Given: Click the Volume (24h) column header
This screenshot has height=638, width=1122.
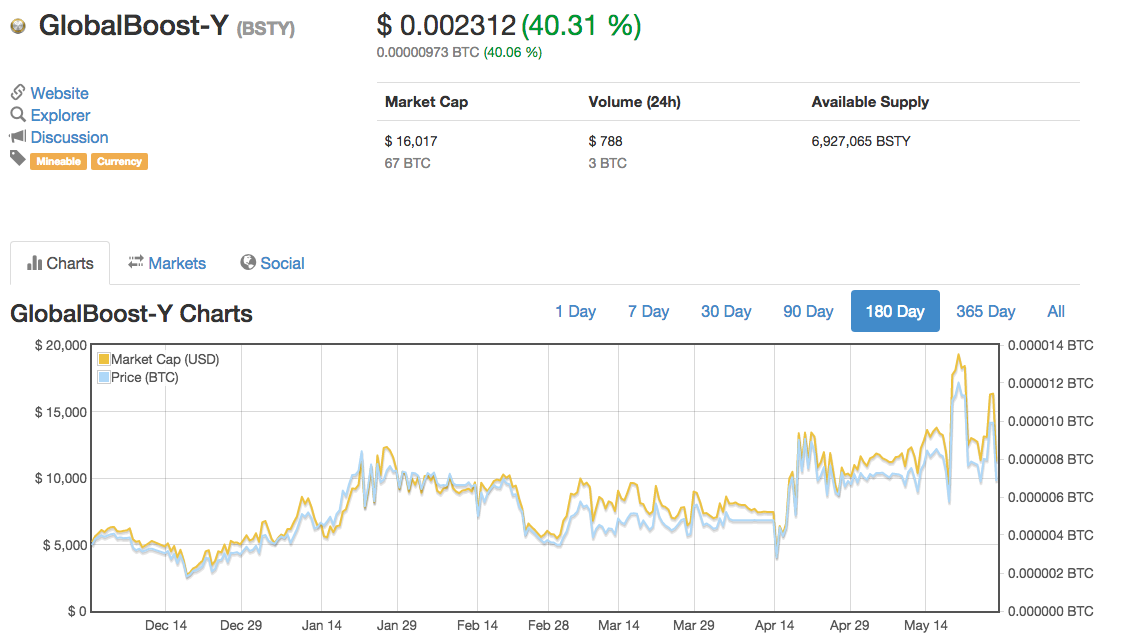Looking at the screenshot, I should 635,102.
